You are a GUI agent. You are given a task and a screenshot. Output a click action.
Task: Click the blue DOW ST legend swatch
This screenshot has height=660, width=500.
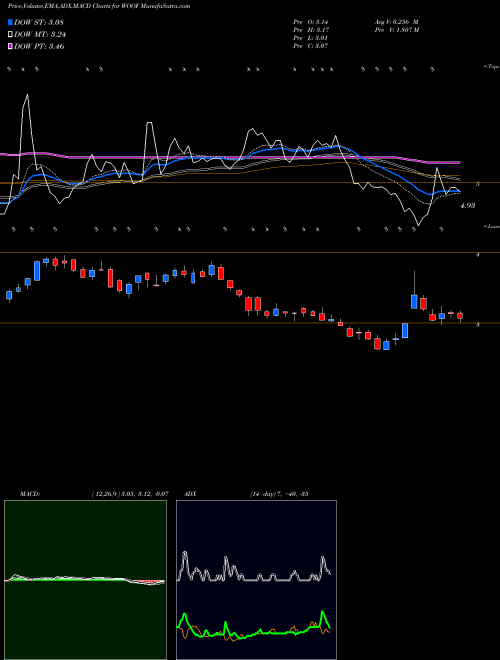(10, 22)
